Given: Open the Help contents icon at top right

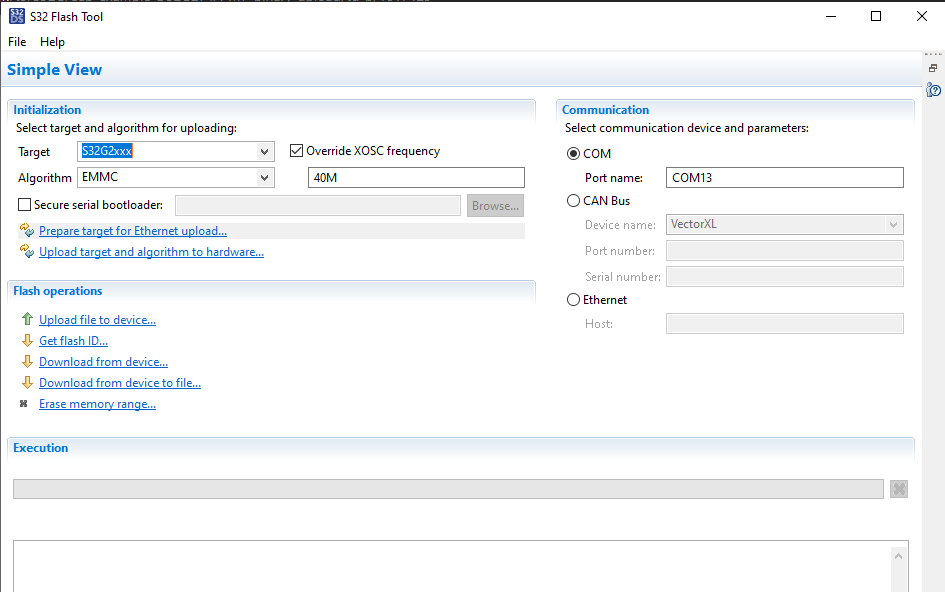Looking at the screenshot, I should (935, 89).
